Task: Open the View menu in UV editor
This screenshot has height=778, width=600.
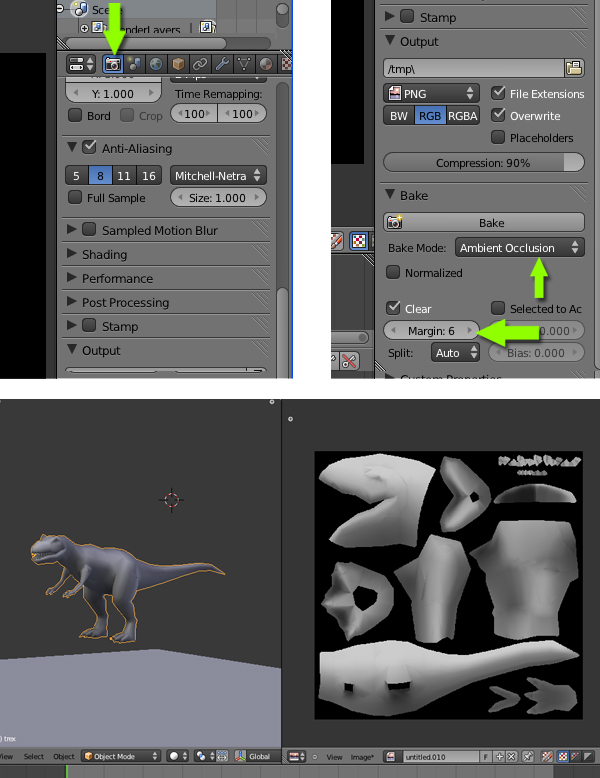Action: (334, 757)
